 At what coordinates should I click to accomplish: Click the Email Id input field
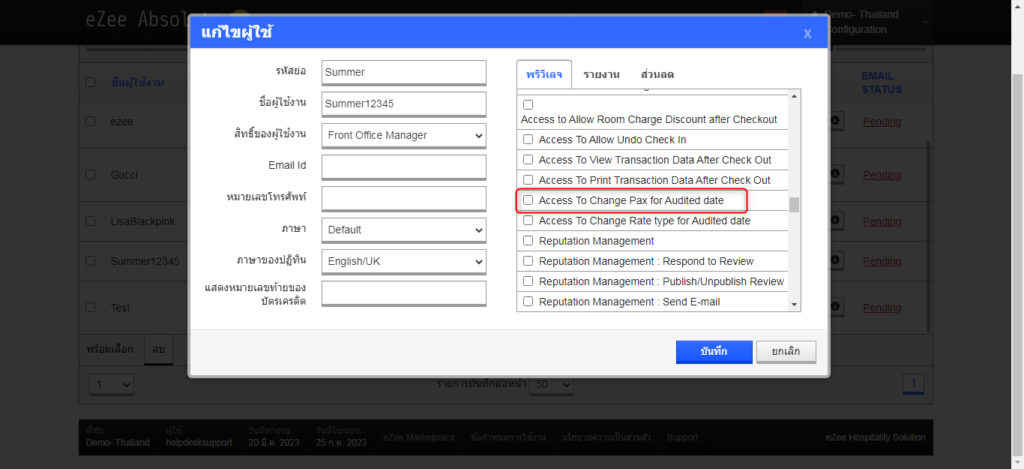pyautogui.click(x=404, y=167)
